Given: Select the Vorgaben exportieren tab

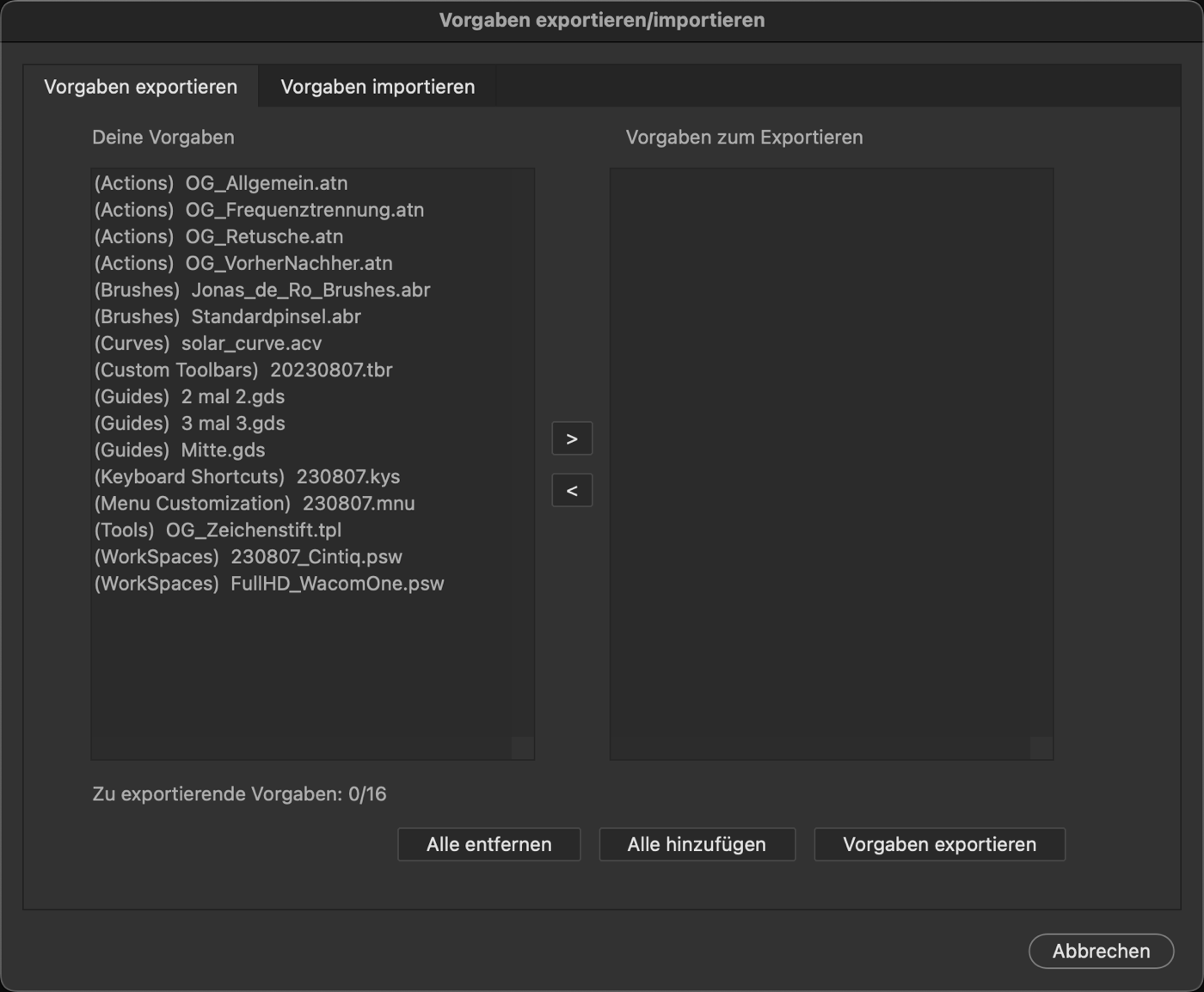Looking at the screenshot, I should pos(141,87).
